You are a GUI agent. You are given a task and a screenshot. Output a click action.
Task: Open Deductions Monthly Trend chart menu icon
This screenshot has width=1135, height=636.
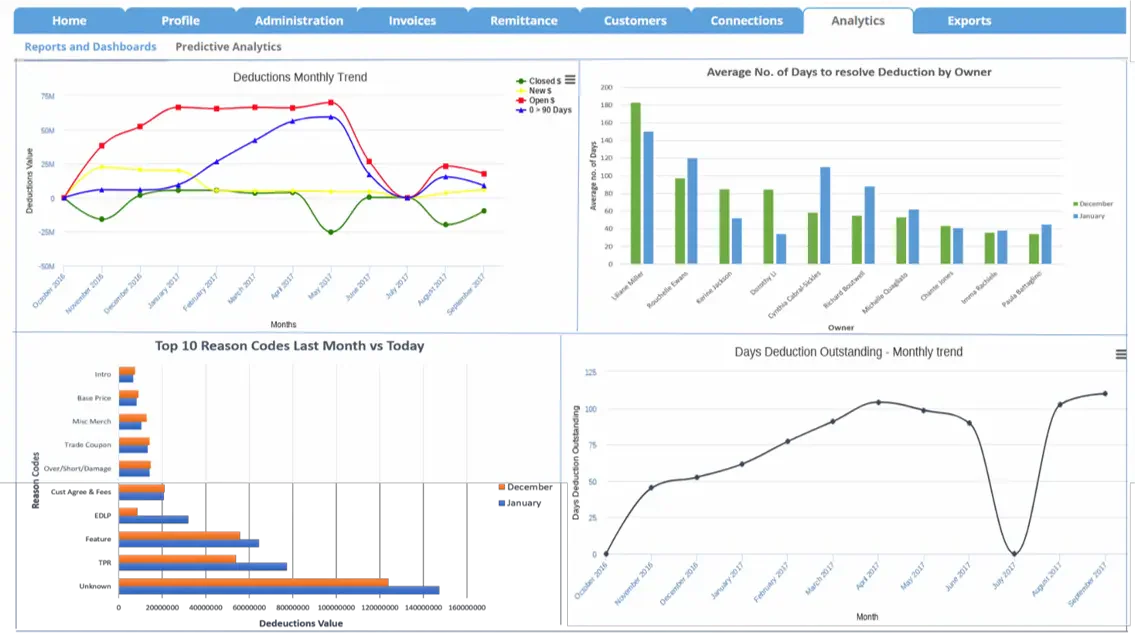click(570, 80)
